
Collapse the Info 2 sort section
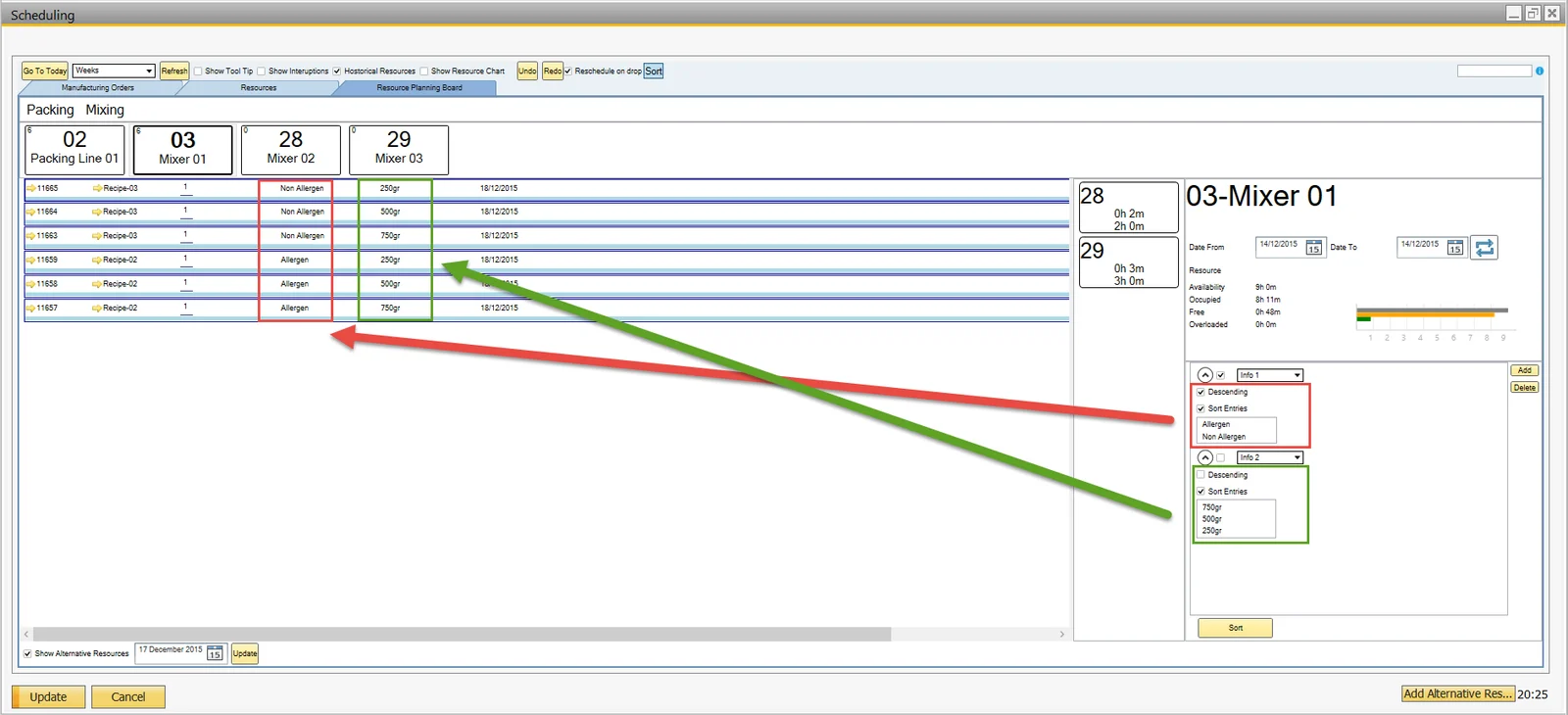pos(1205,457)
